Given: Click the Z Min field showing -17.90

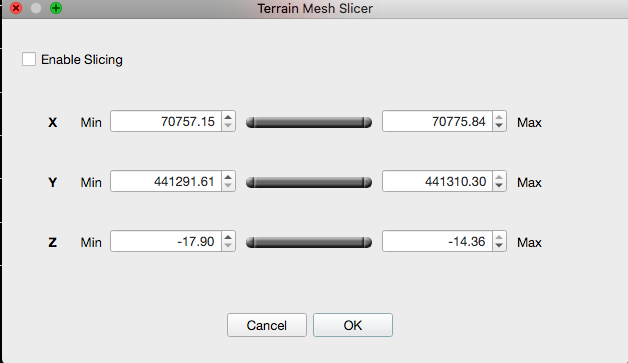Looking at the screenshot, I should [x=166, y=241].
